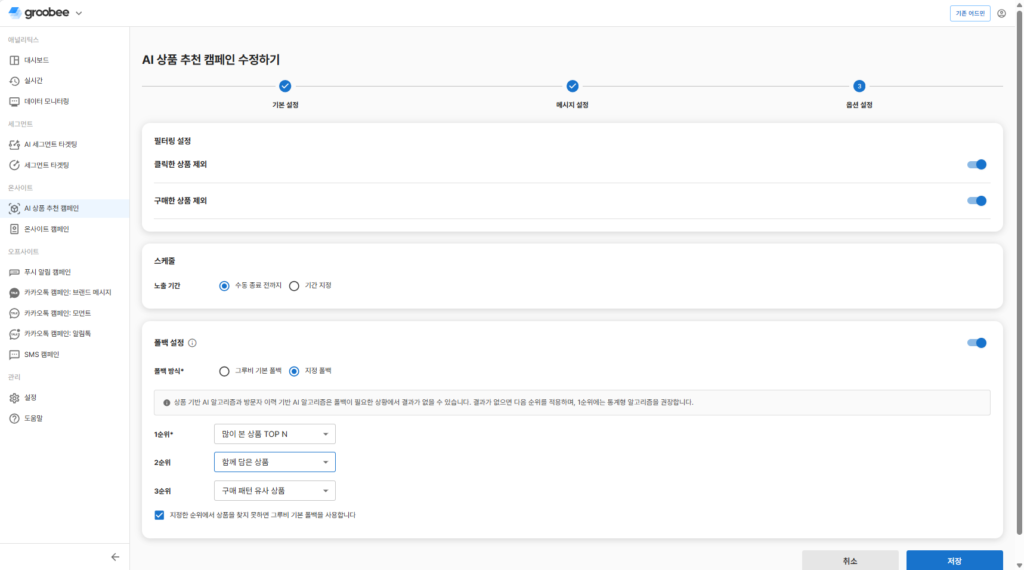The height and width of the screenshot is (570, 1024).
Task: Click the AI 상품 추천 캠페인 icon
Action: coord(14,208)
